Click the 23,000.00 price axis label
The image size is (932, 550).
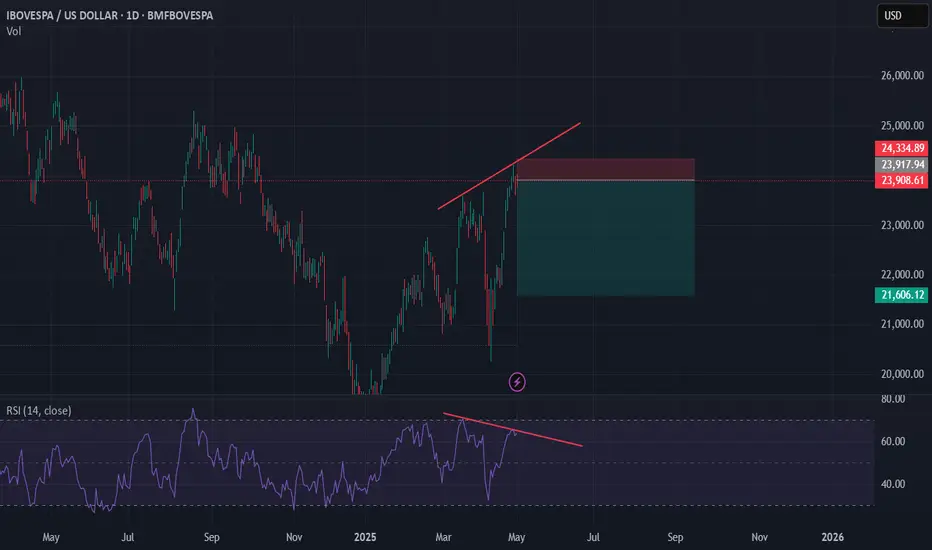point(902,225)
